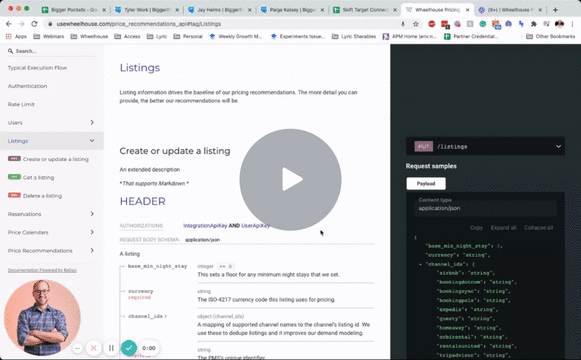
Task: Switch to Bigger Pockets tab
Action: pyautogui.click(x=73, y=10)
